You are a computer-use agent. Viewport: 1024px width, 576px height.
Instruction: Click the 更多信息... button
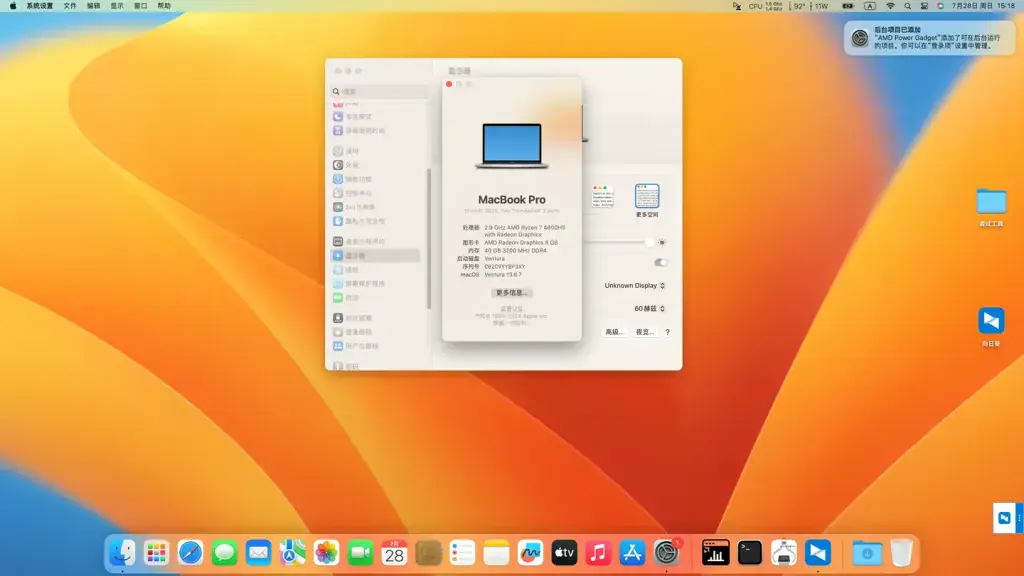pyautogui.click(x=511, y=293)
